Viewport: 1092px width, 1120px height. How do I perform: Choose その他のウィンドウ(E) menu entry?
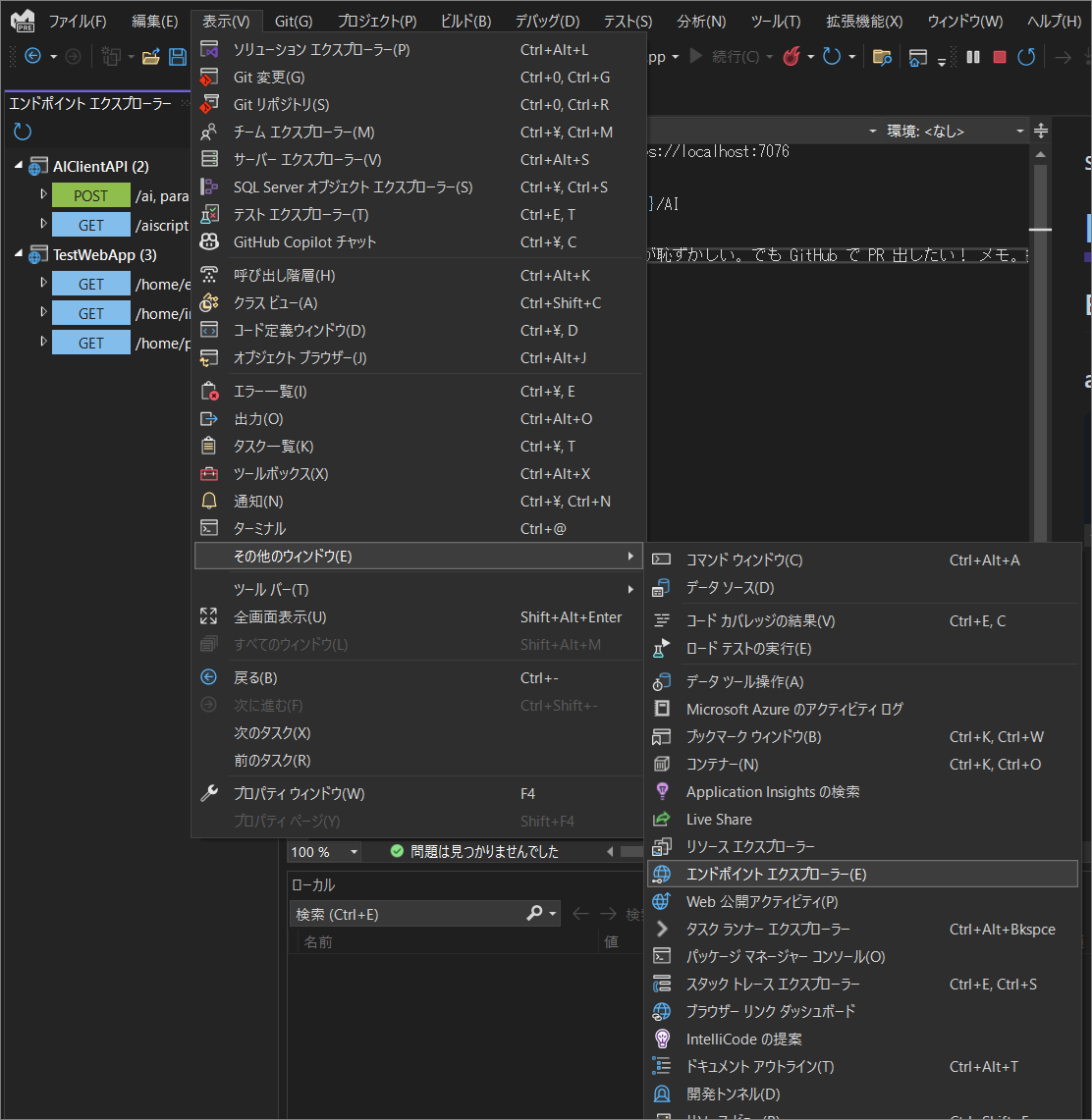click(418, 556)
